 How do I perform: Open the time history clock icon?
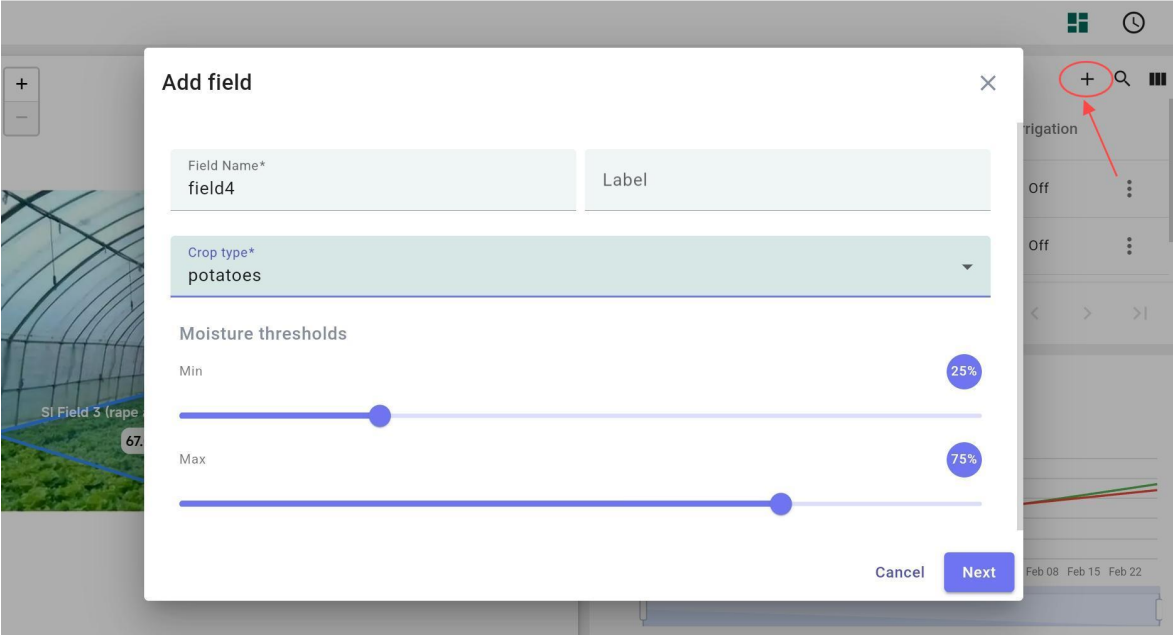[1133, 23]
